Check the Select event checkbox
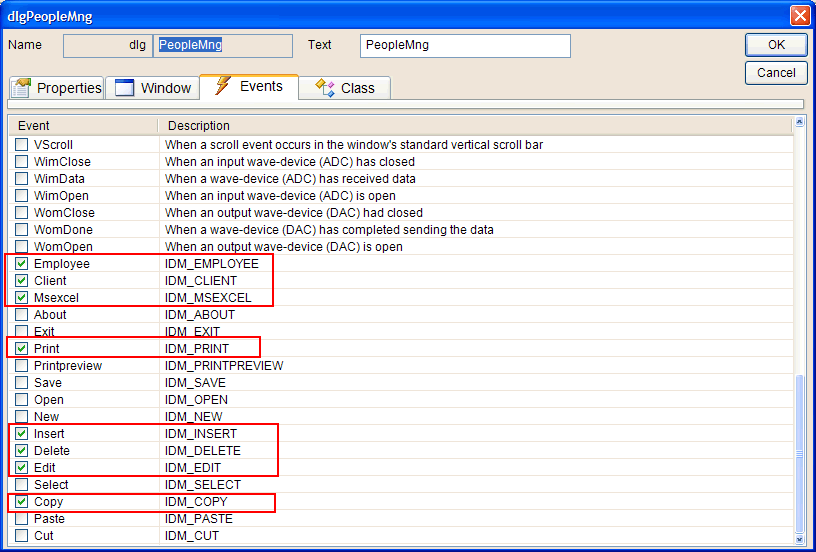 point(21,484)
